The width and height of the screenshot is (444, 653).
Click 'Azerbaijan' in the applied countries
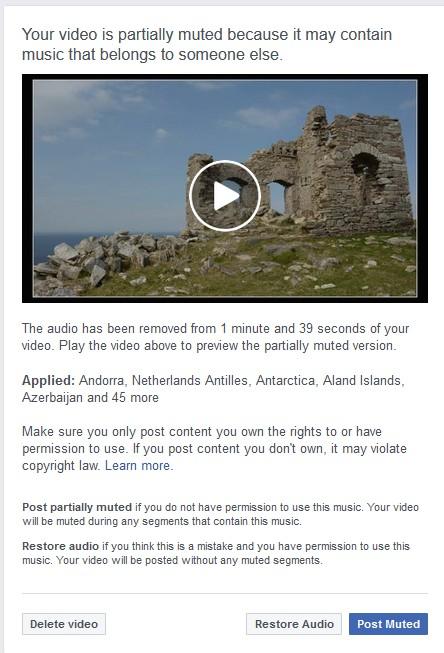[x=52, y=397]
